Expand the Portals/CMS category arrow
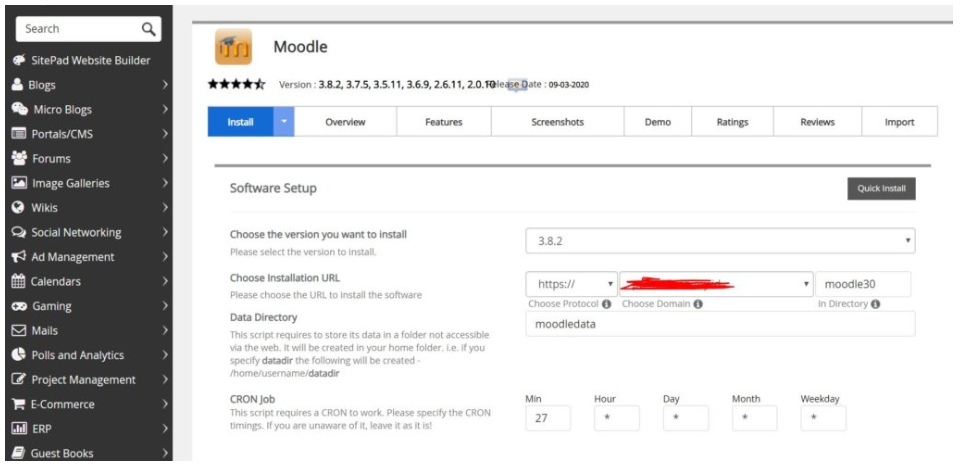 coord(164,134)
